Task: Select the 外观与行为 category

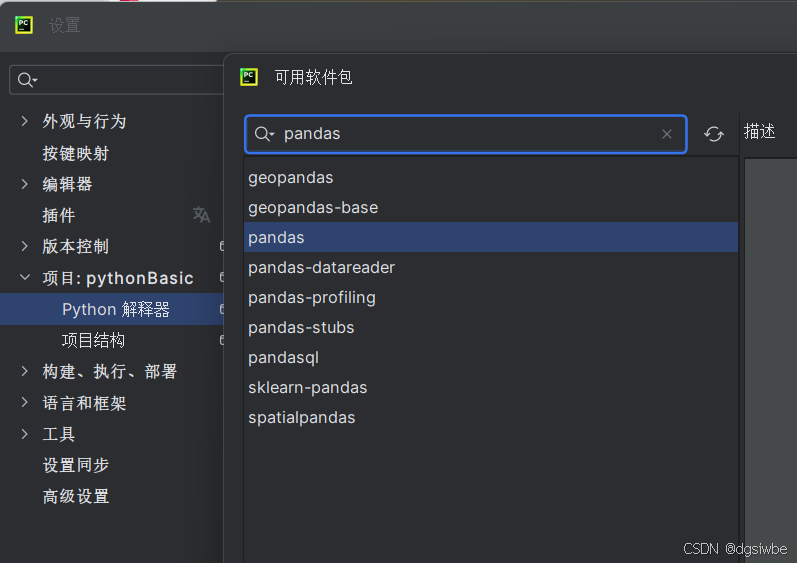Action: 84,121
